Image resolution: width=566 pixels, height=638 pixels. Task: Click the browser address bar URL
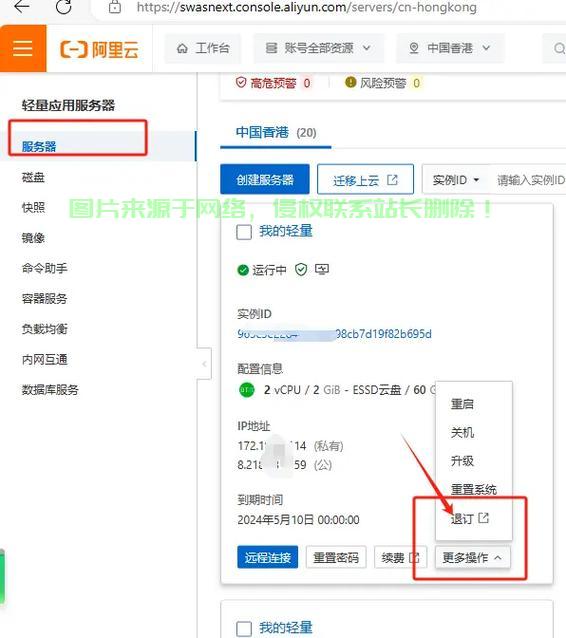click(x=307, y=7)
